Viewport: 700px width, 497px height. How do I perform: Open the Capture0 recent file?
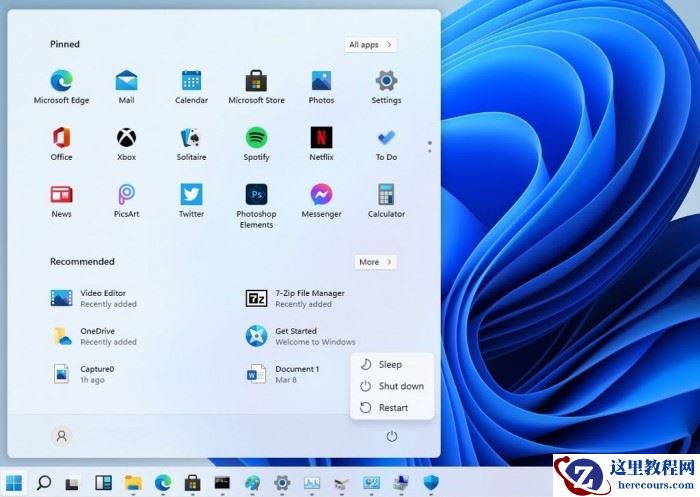84,374
